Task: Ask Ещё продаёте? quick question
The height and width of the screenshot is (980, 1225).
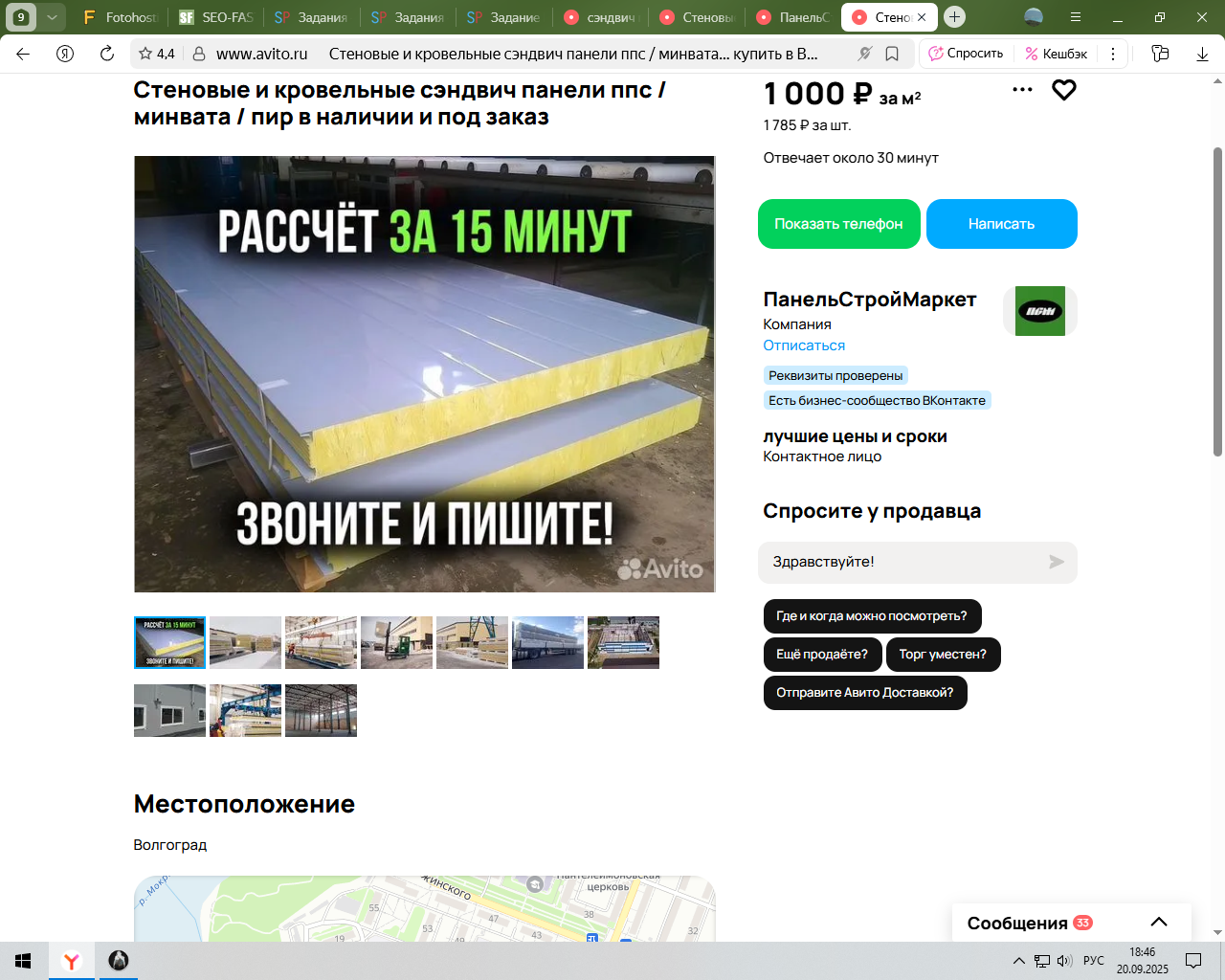Action: (822, 655)
